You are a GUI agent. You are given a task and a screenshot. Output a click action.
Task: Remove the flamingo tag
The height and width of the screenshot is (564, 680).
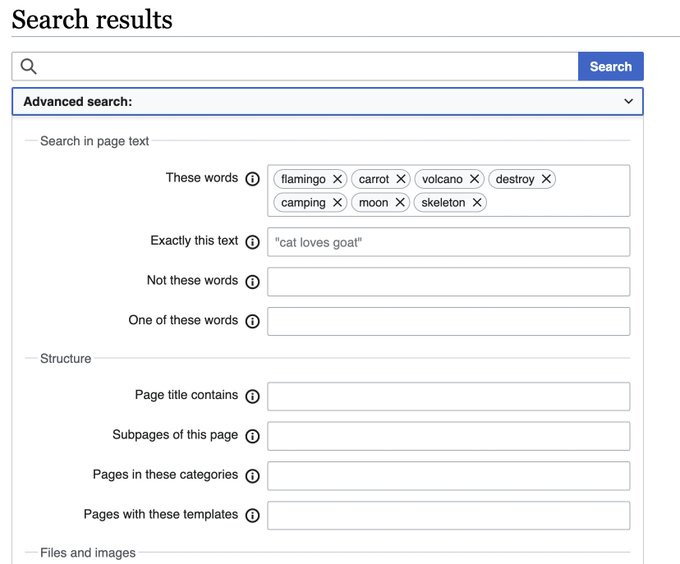click(x=337, y=179)
